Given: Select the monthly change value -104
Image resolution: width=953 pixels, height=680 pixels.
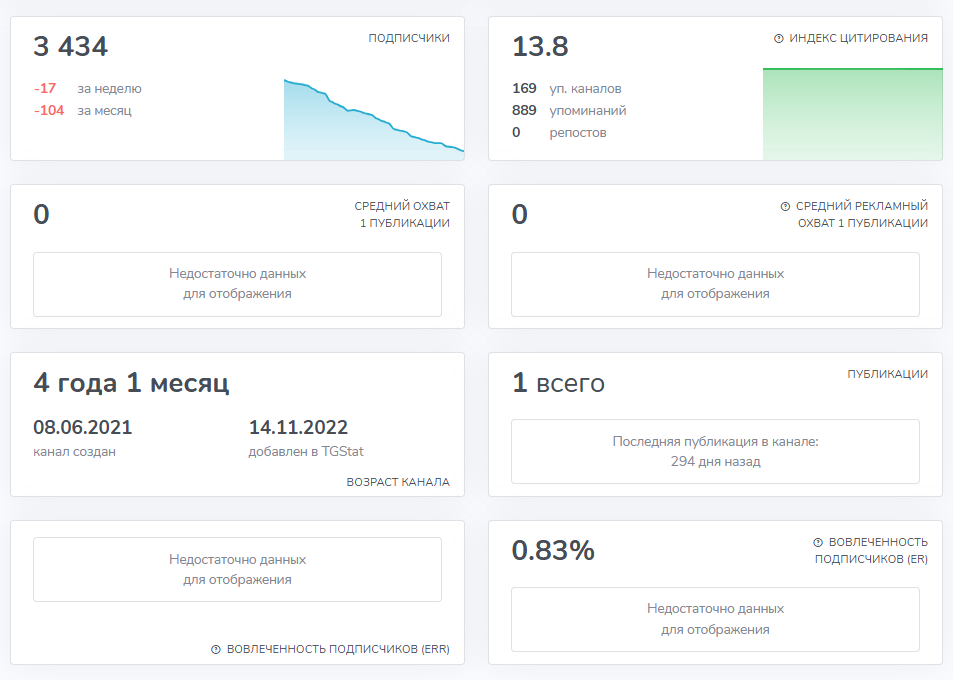Looking at the screenshot, I should [x=49, y=110].
